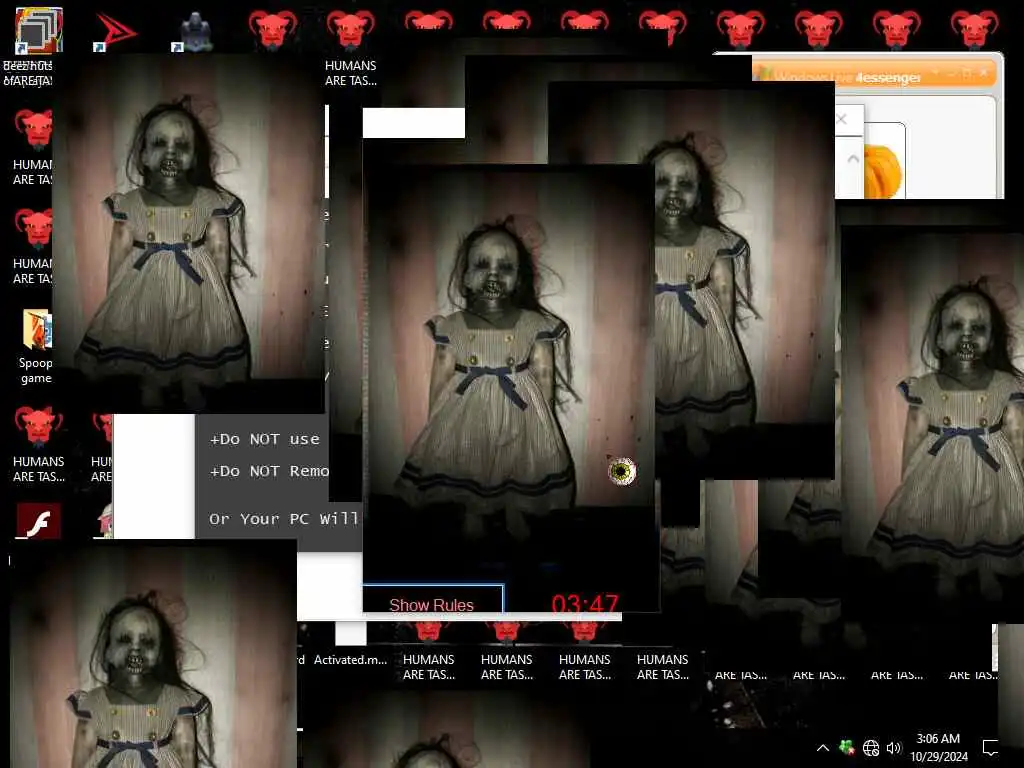Click the Windows Live Messenger title bar
This screenshot has width=1024, height=768.
pyautogui.click(x=874, y=75)
